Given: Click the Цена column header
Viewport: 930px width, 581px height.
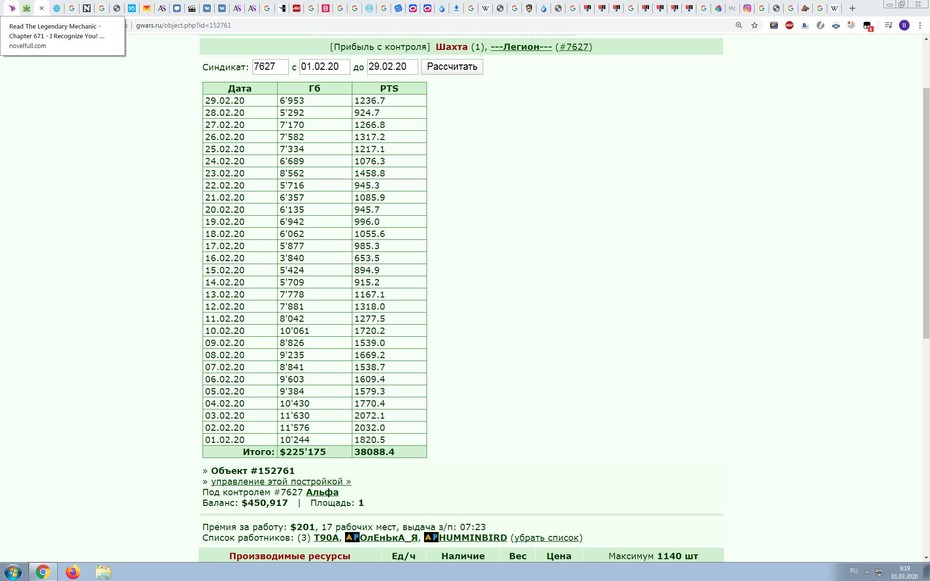Looking at the screenshot, I should point(559,556).
